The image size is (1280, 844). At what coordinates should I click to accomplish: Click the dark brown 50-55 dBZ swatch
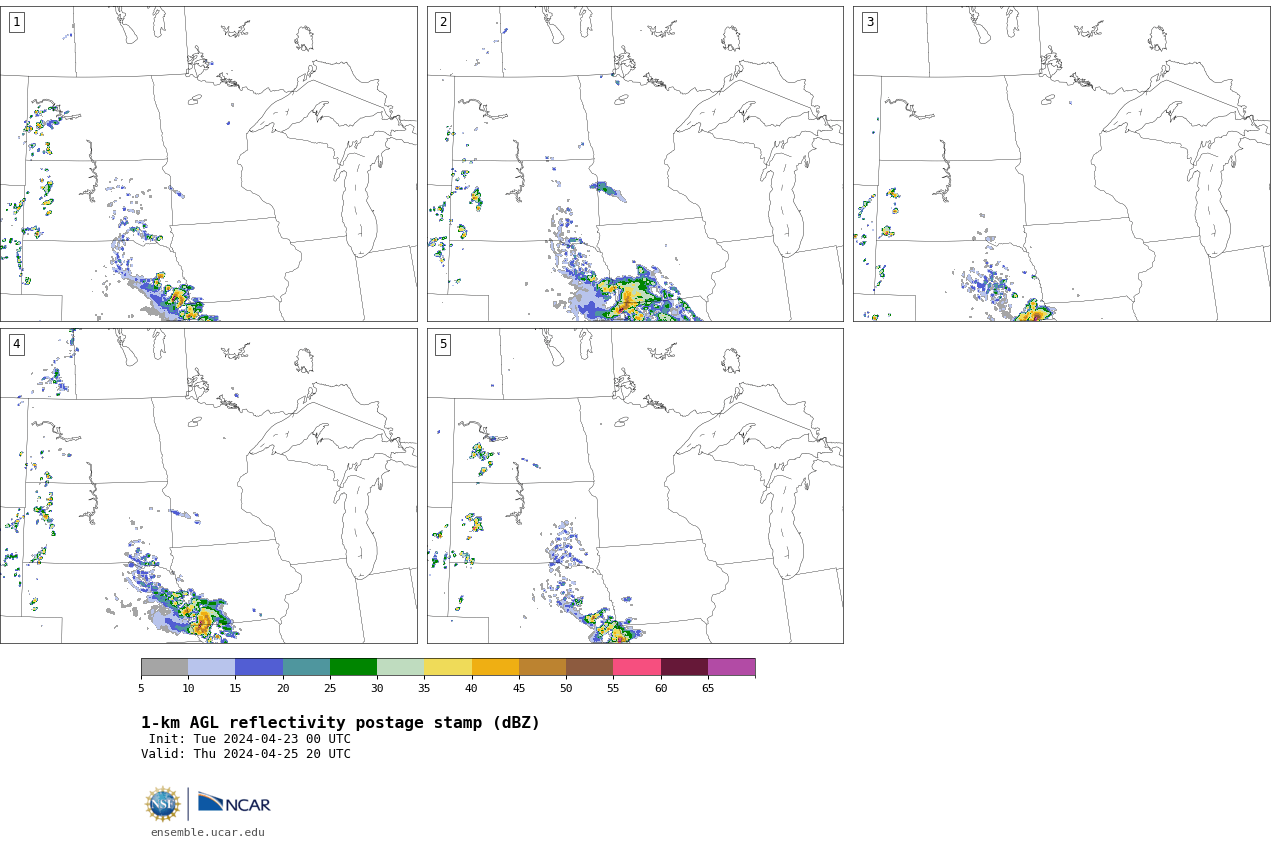point(589,667)
